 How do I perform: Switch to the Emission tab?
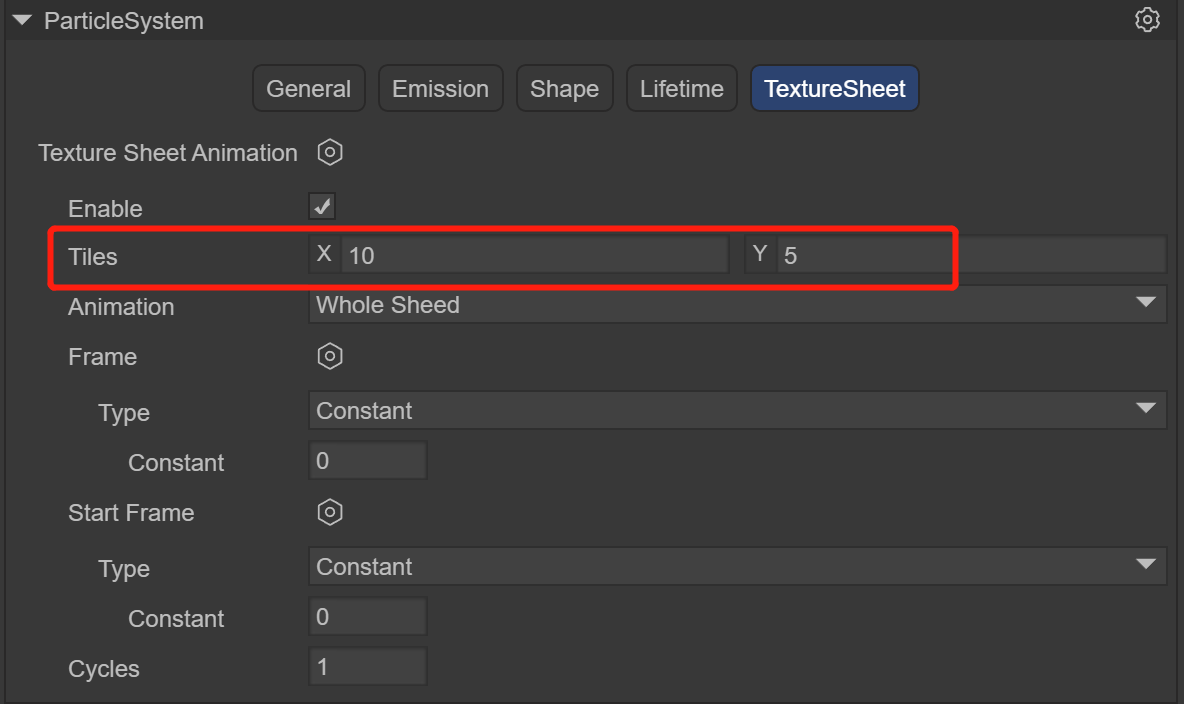tap(440, 89)
